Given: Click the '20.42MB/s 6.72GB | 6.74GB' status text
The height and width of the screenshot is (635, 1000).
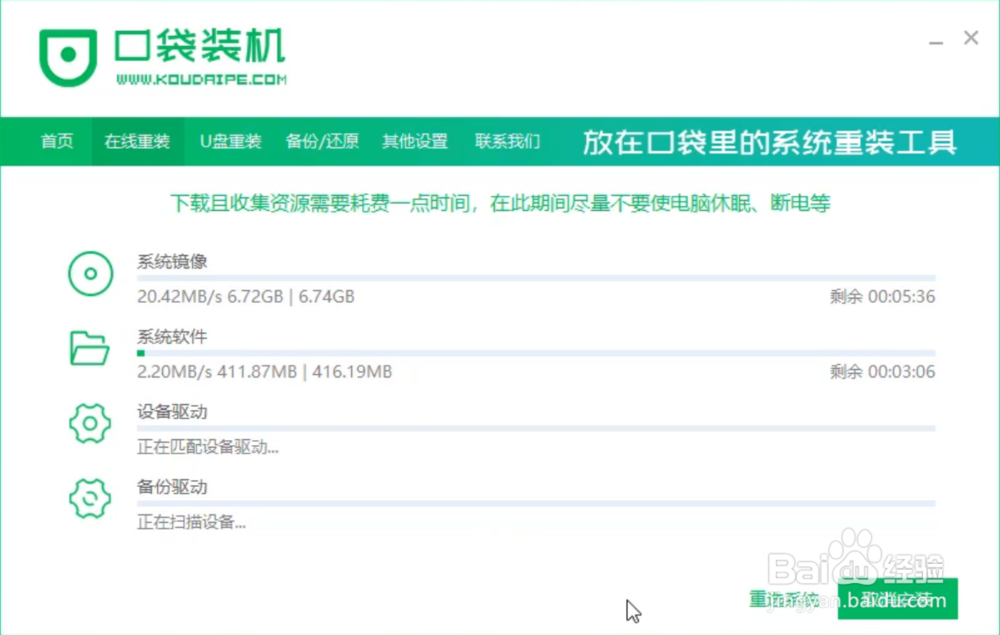Looking at the screenshot, I should 246,296.
